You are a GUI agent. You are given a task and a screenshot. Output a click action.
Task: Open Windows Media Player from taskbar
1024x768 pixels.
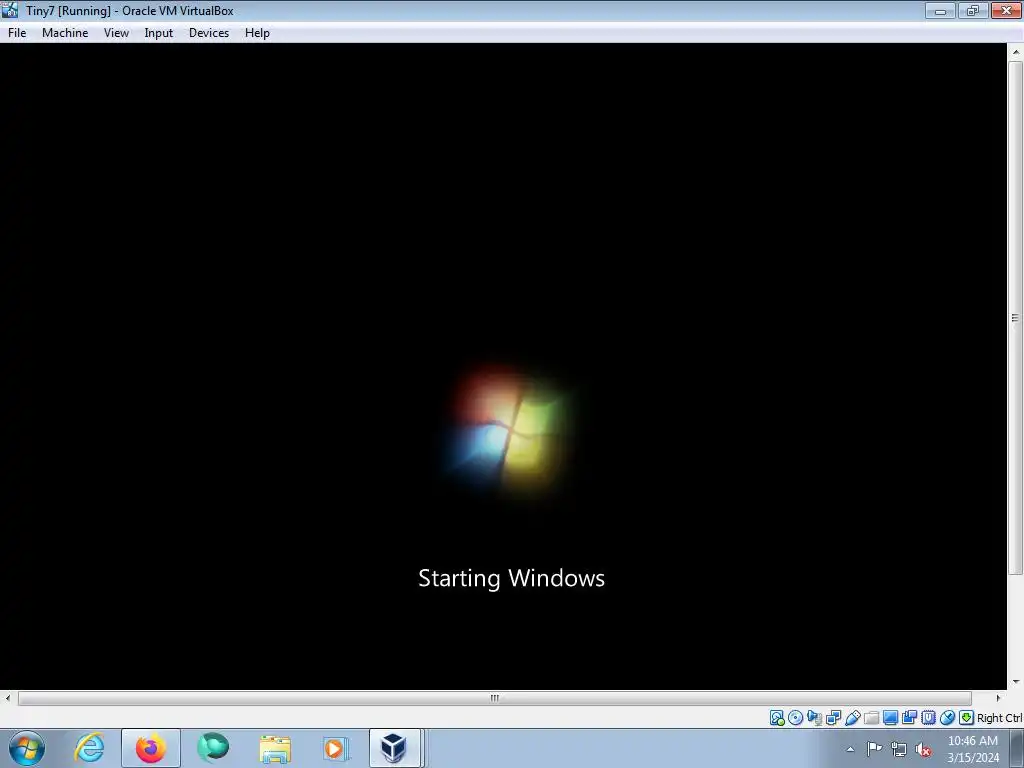click(336, 748)
